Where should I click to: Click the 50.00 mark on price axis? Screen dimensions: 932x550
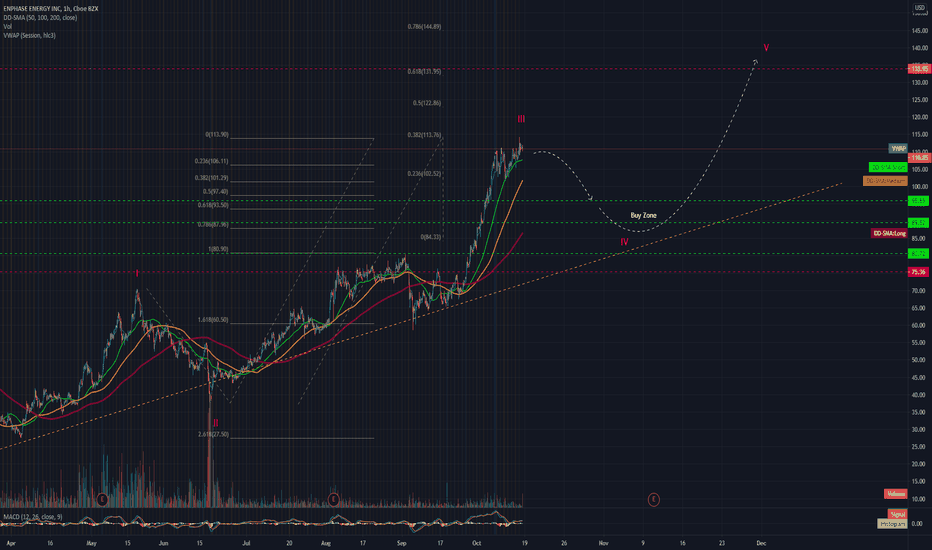click(x=920, y=360)
